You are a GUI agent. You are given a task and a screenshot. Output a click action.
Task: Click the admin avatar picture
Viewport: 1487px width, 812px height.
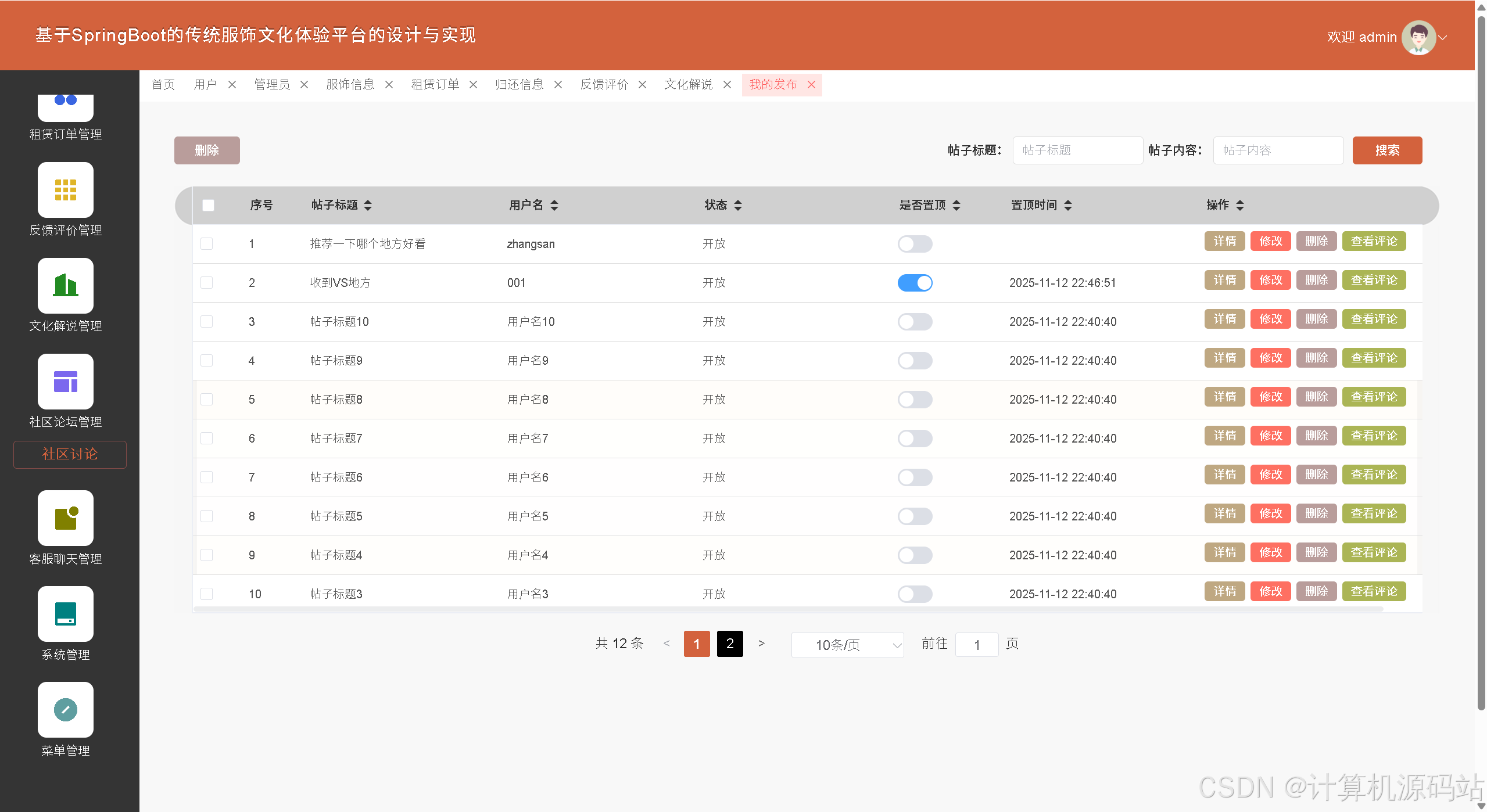click(x=1418, y=37)
